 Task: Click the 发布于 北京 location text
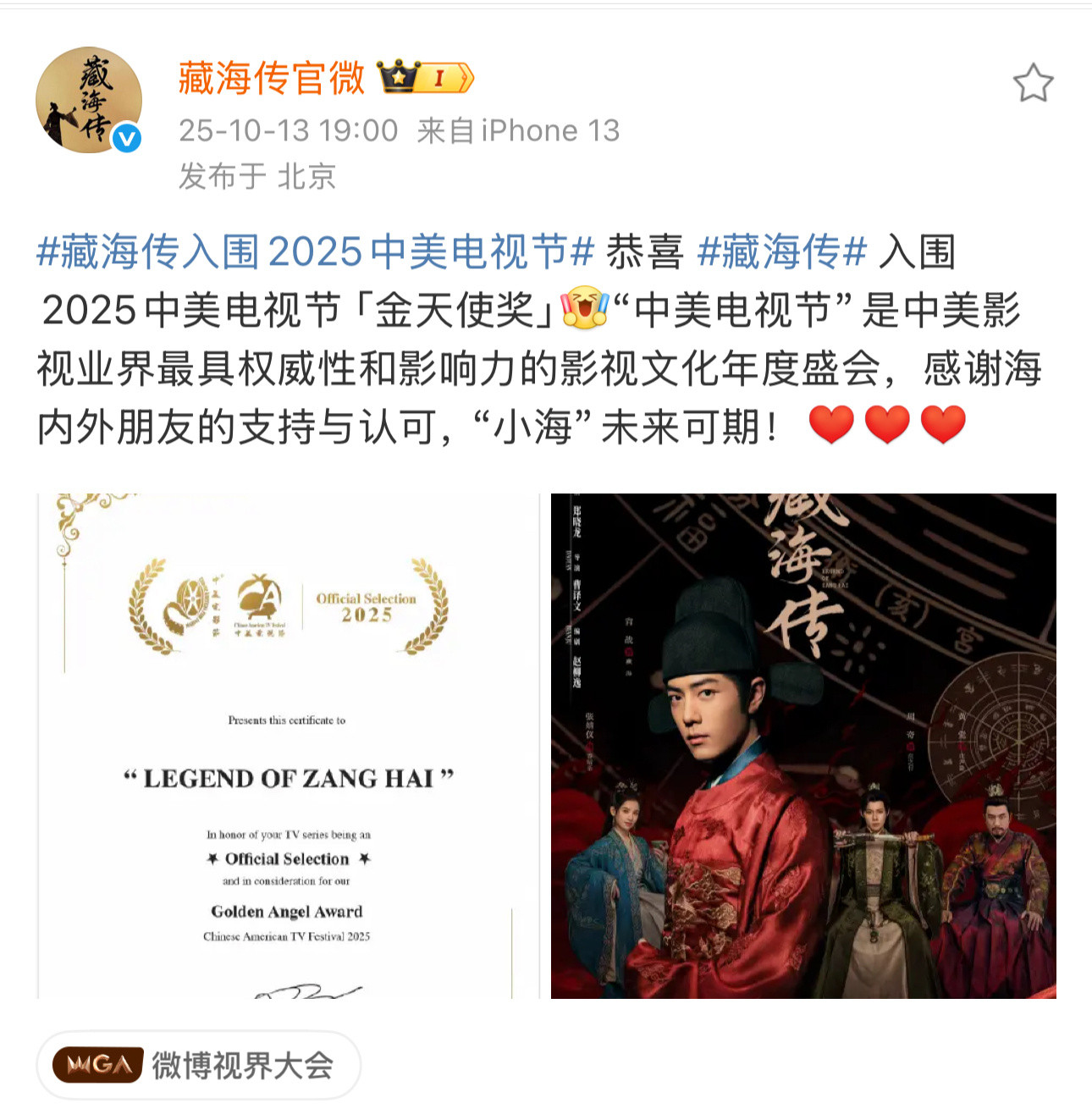tap(257, 176)
